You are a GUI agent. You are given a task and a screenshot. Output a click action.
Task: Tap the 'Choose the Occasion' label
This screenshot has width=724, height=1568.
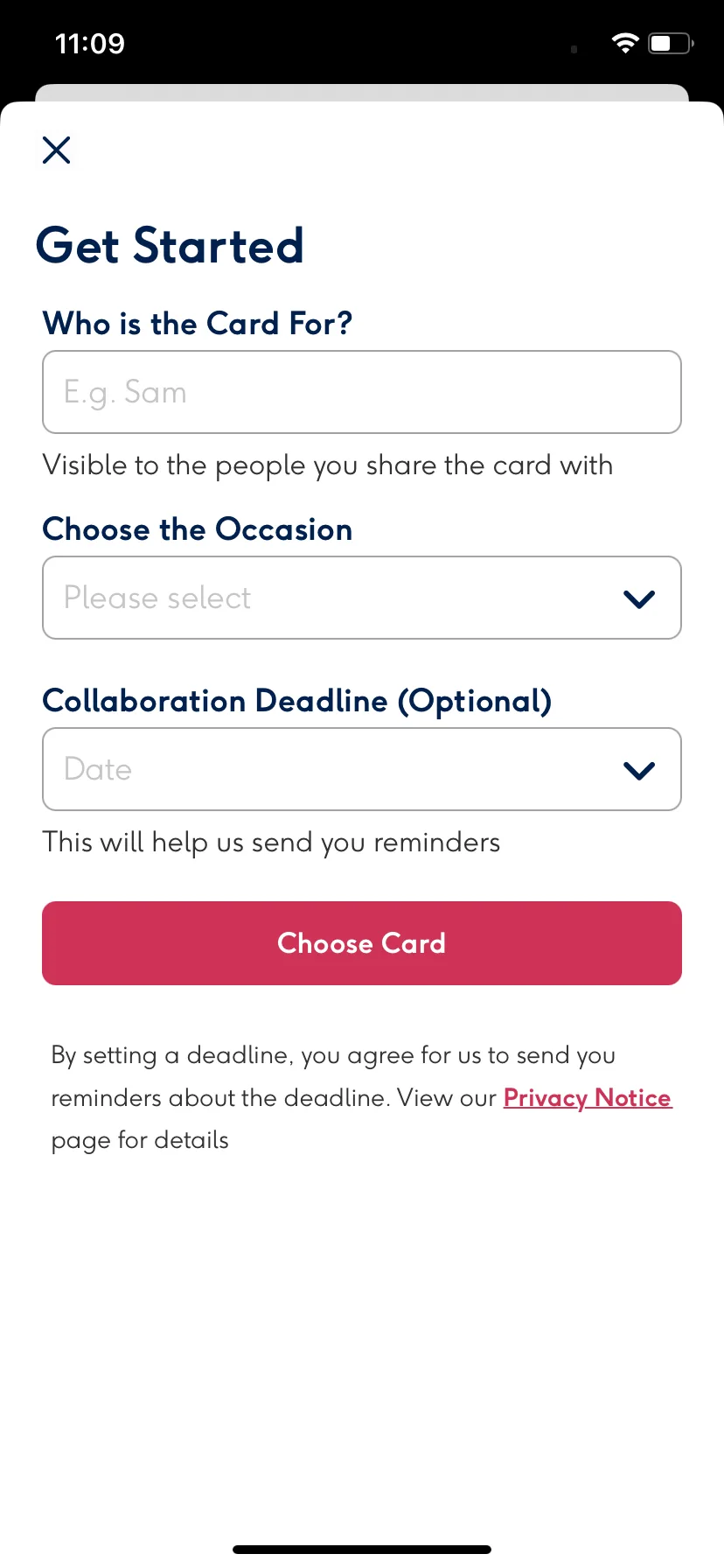pos(198,529)
